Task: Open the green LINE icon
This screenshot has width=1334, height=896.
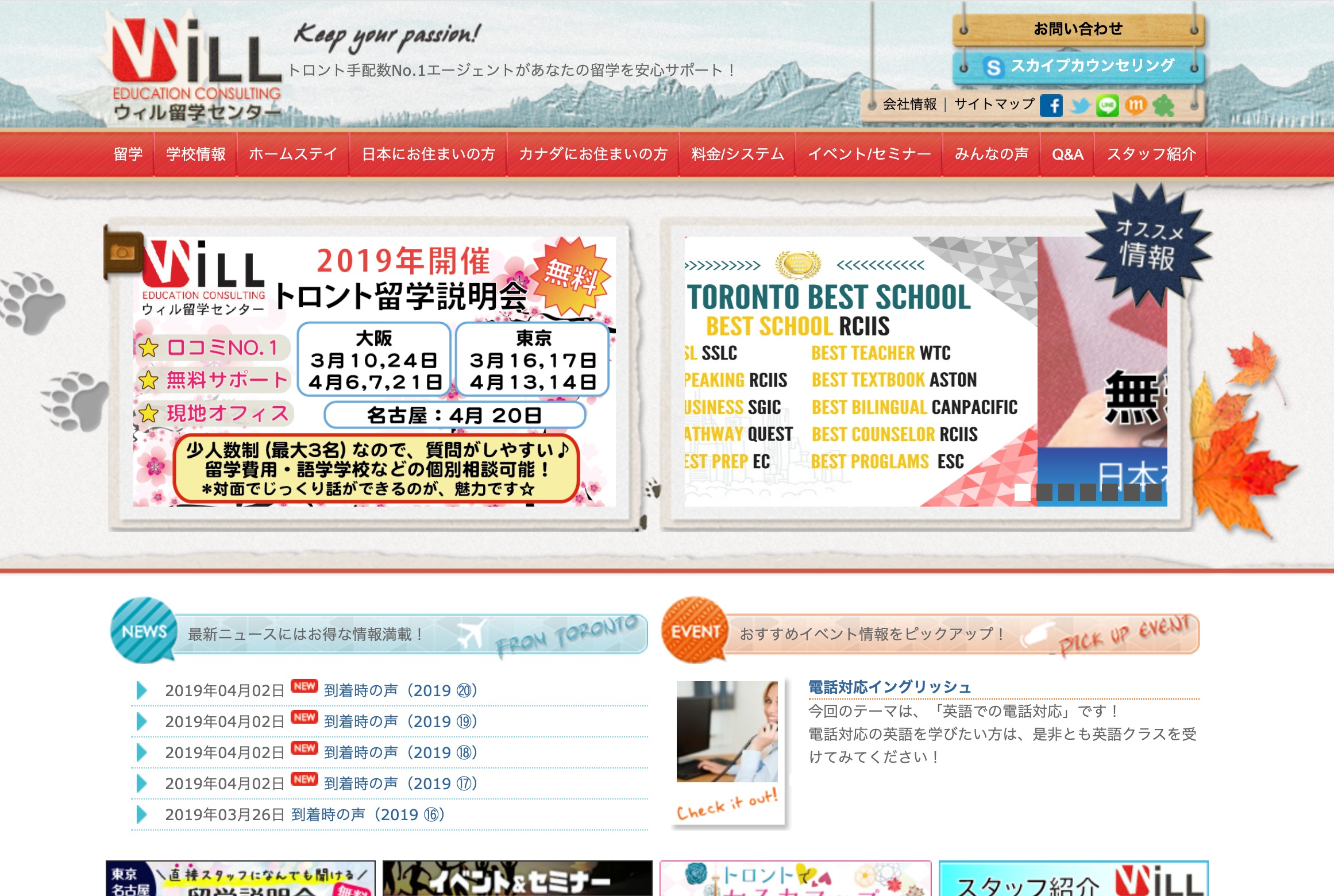Action: [x=1107, y=106]
